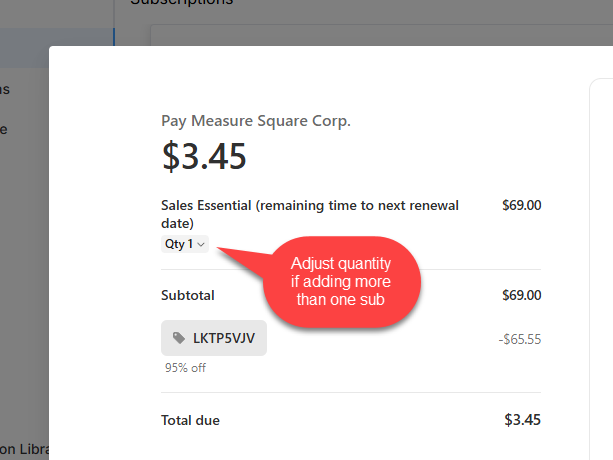Select the LKTP5VJV promo code chip
Screen dimensions: 613x460
(x=214, y=338)
